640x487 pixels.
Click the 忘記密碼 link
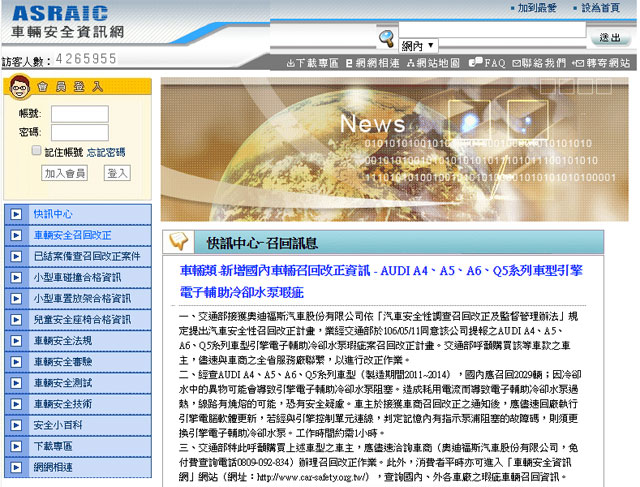coord(106,153)
